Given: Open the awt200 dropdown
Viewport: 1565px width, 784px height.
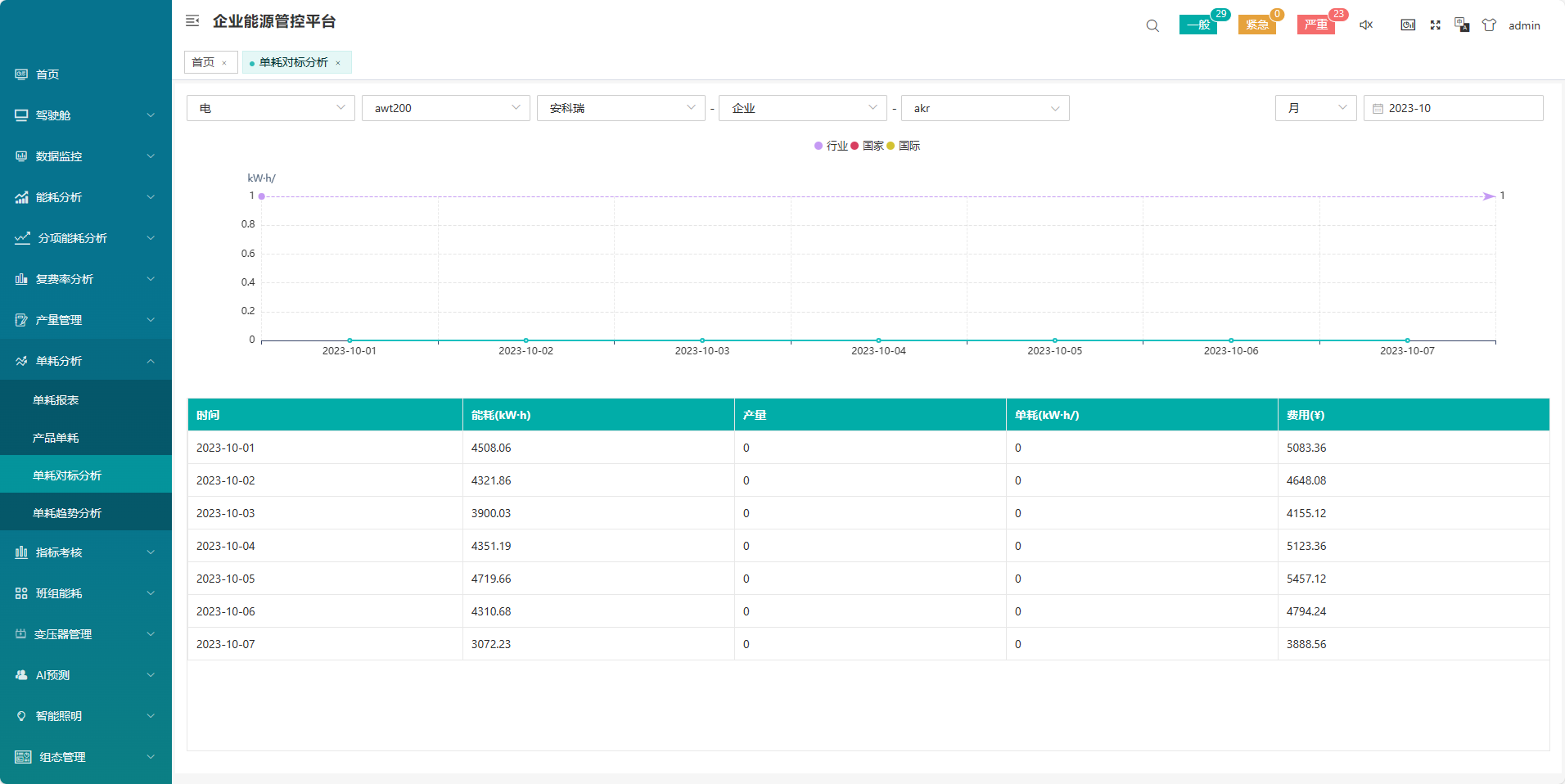Looking at the screenshot, I should pos(445,108).
